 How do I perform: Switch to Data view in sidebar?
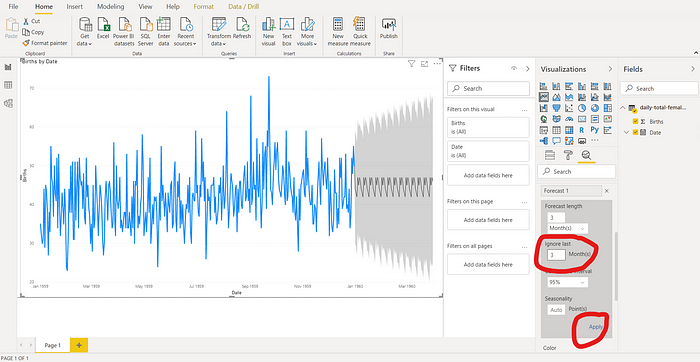pyautogui.click(x=8, y=85)
